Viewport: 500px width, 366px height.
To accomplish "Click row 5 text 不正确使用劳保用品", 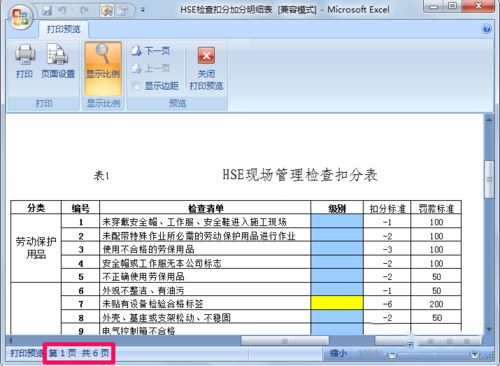I will [143, 276].
